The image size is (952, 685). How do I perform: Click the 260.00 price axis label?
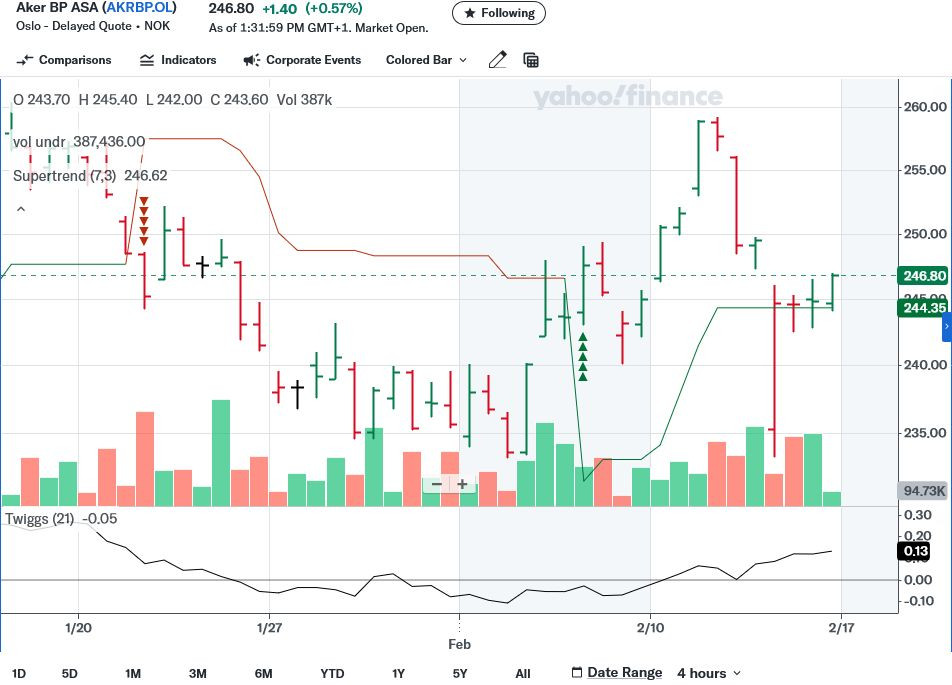tap(925, 107)
